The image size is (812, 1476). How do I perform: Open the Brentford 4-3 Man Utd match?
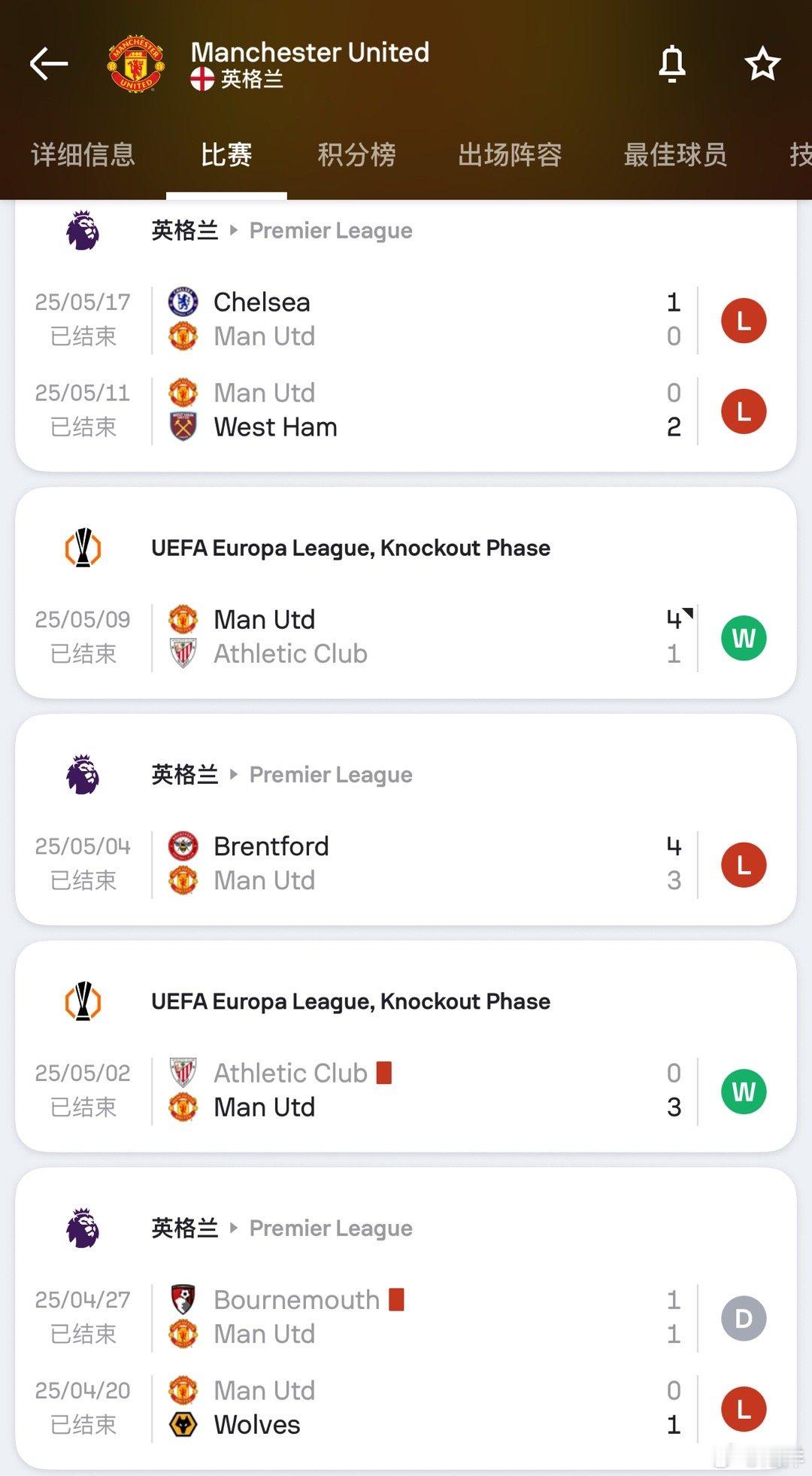[406, 864]
